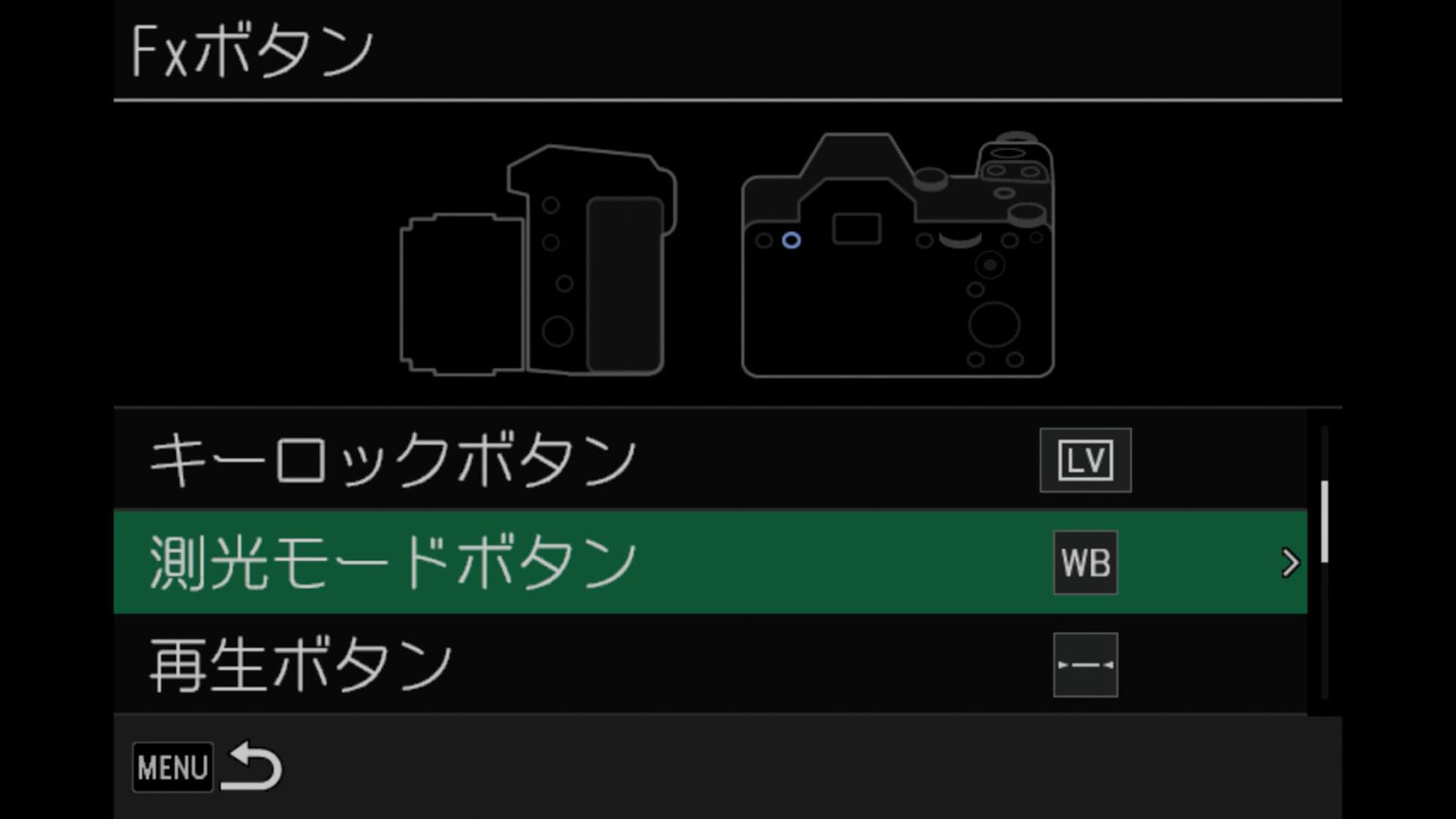Open the submenu chevron for 測光モードボタン
The height and width of the screenshot is (819, 1456).
pyautogui.click(x=1290, y=563)
